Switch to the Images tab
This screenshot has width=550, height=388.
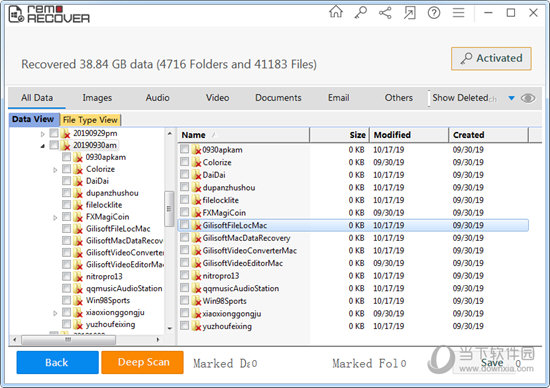pos(97,98)
